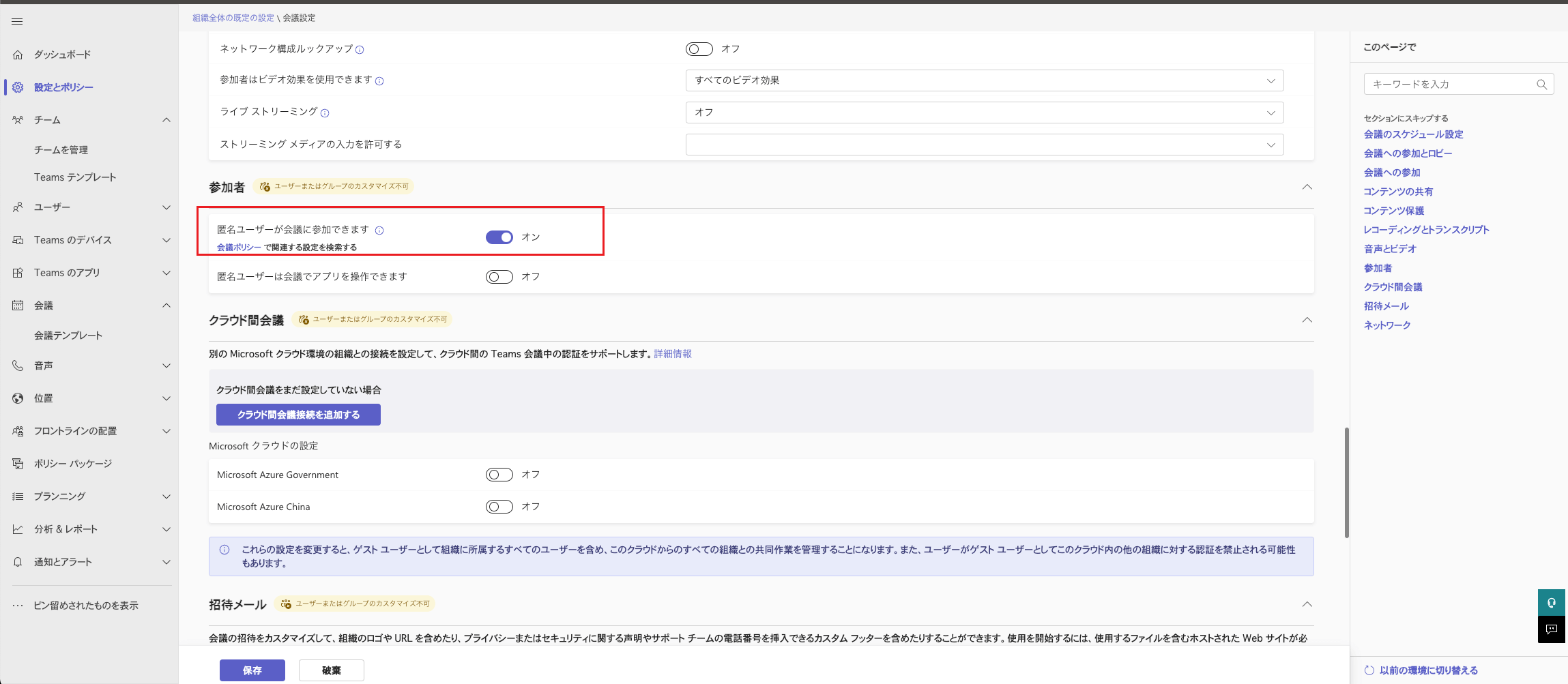Click the Save button

click(252, 670)
